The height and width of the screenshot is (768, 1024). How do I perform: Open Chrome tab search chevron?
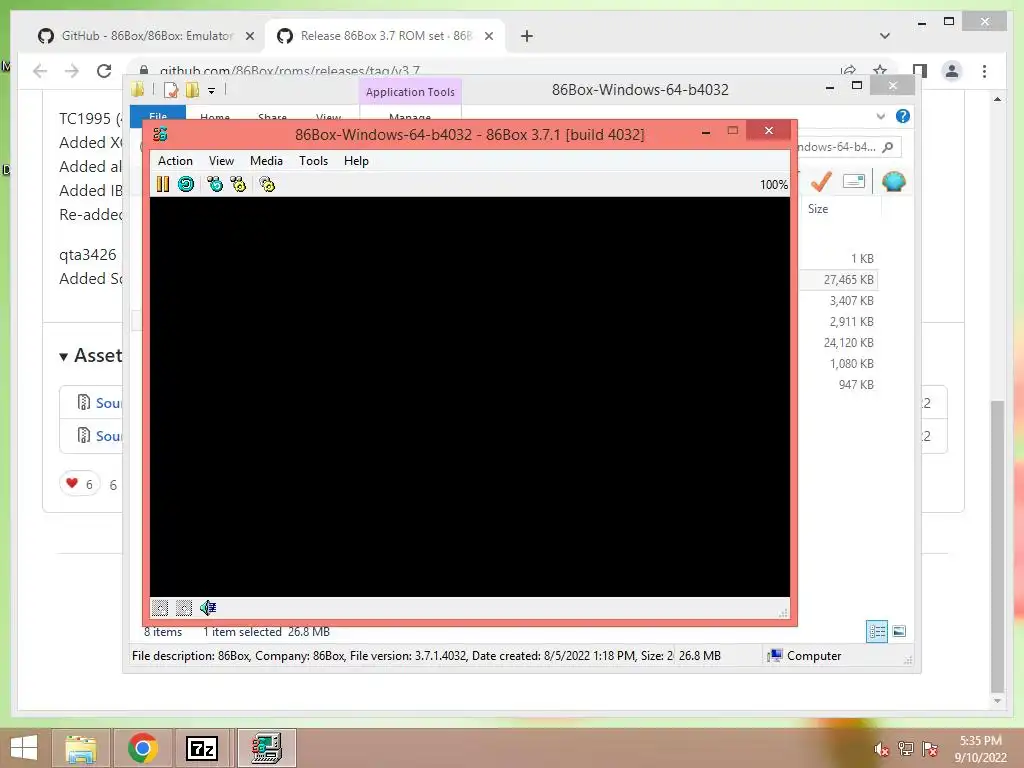pyautogui.click(x=885, y=36)
